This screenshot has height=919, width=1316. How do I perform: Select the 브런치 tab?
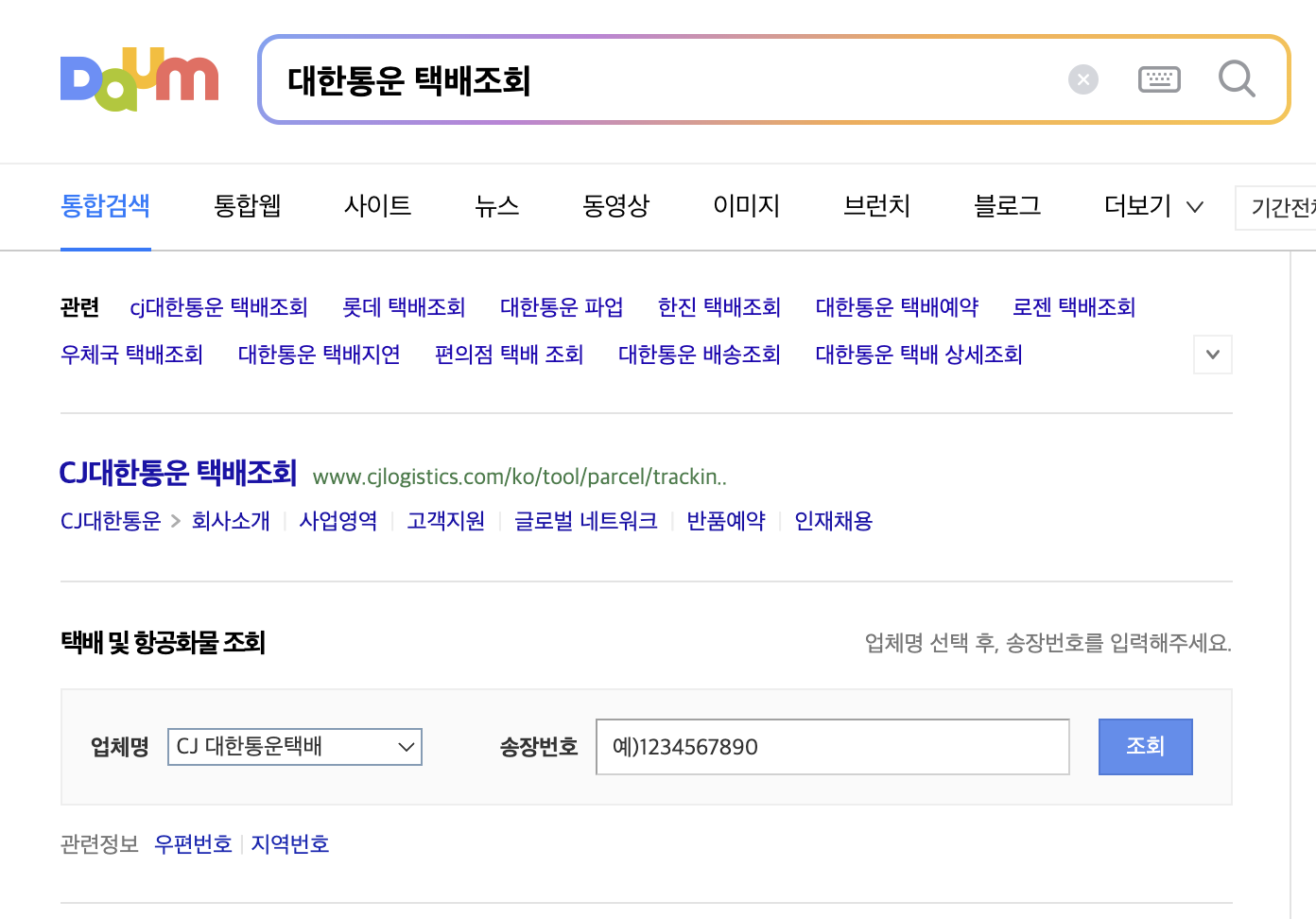tap(877, 206)
